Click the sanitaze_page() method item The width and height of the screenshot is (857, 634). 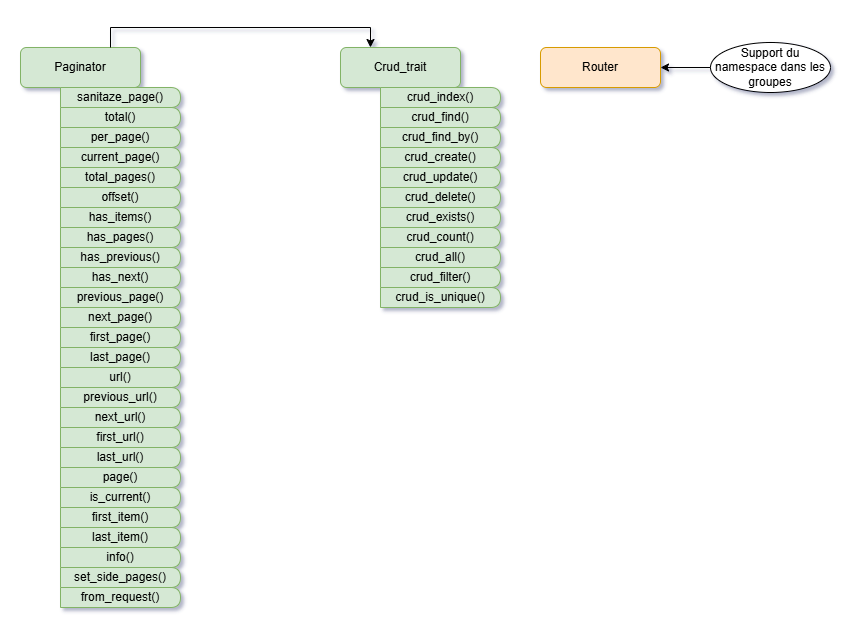(x=120, y=97)
